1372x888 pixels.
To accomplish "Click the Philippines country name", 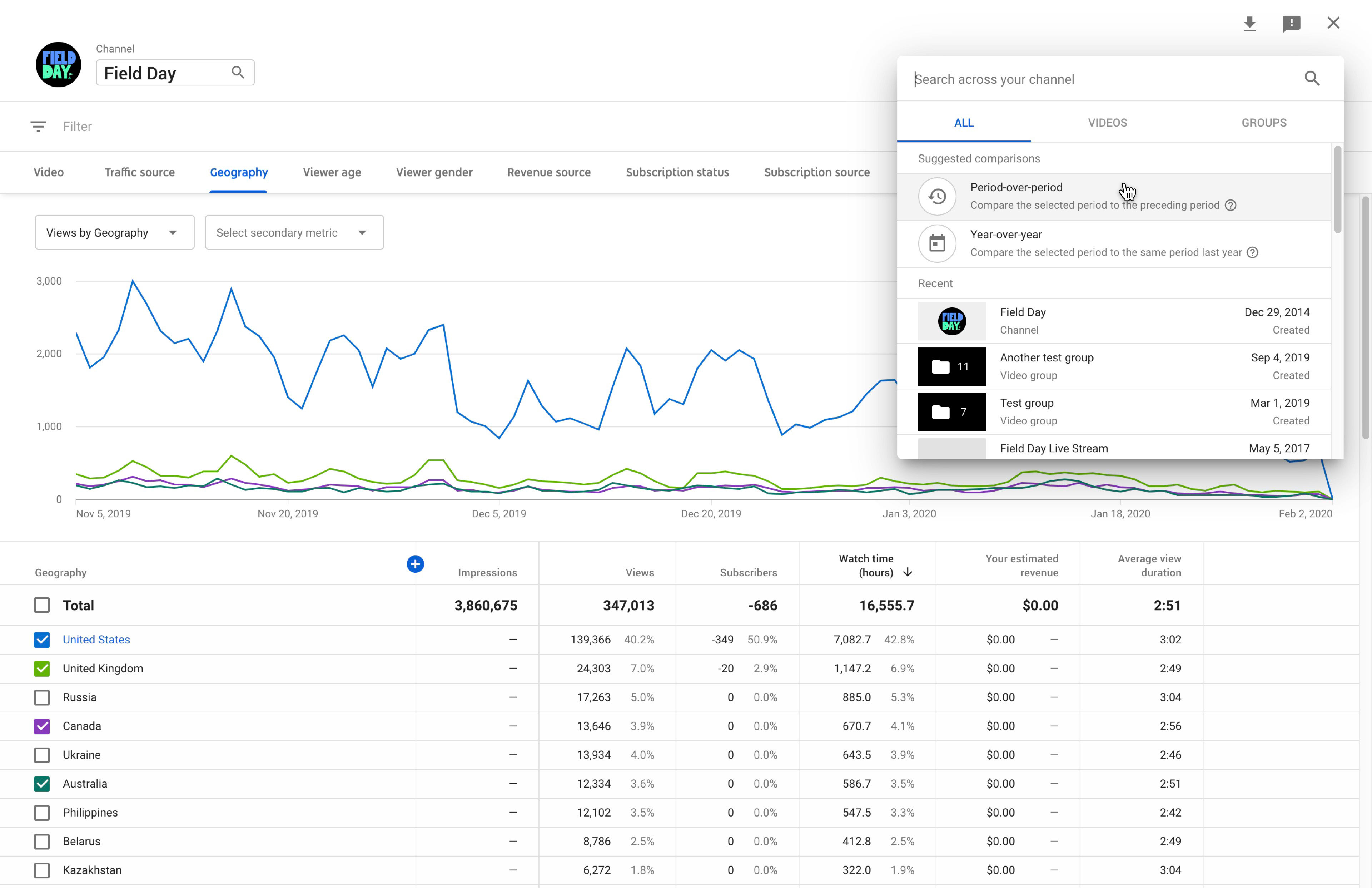I will pos(90,813).
